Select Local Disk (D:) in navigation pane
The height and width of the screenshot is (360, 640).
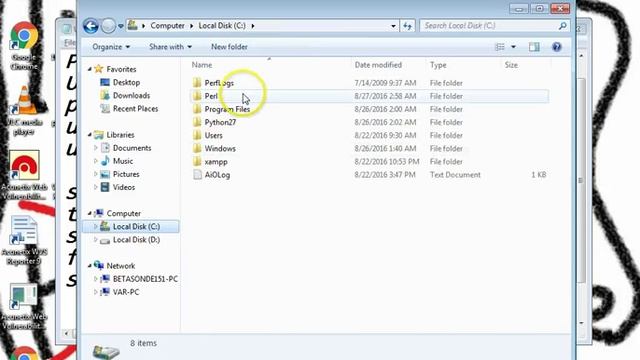[x=136, y=240]
